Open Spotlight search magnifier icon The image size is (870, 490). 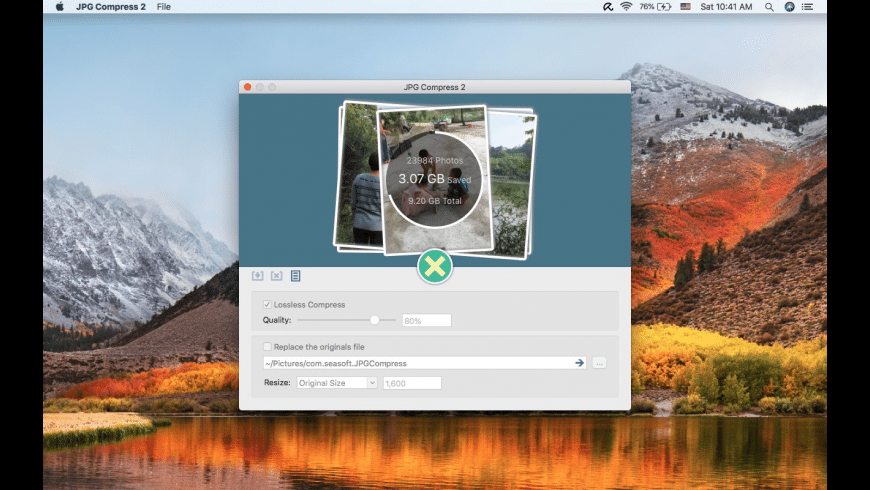pos(769,7)
